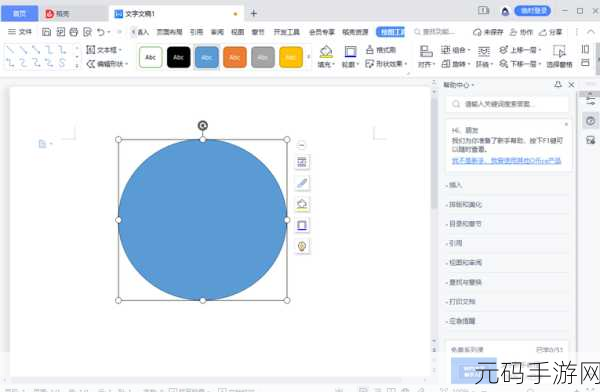Click the rotation handle above the circle
The width and height of the screenshot is (600, 392).
pyautogui.click(x=203, y=125)
